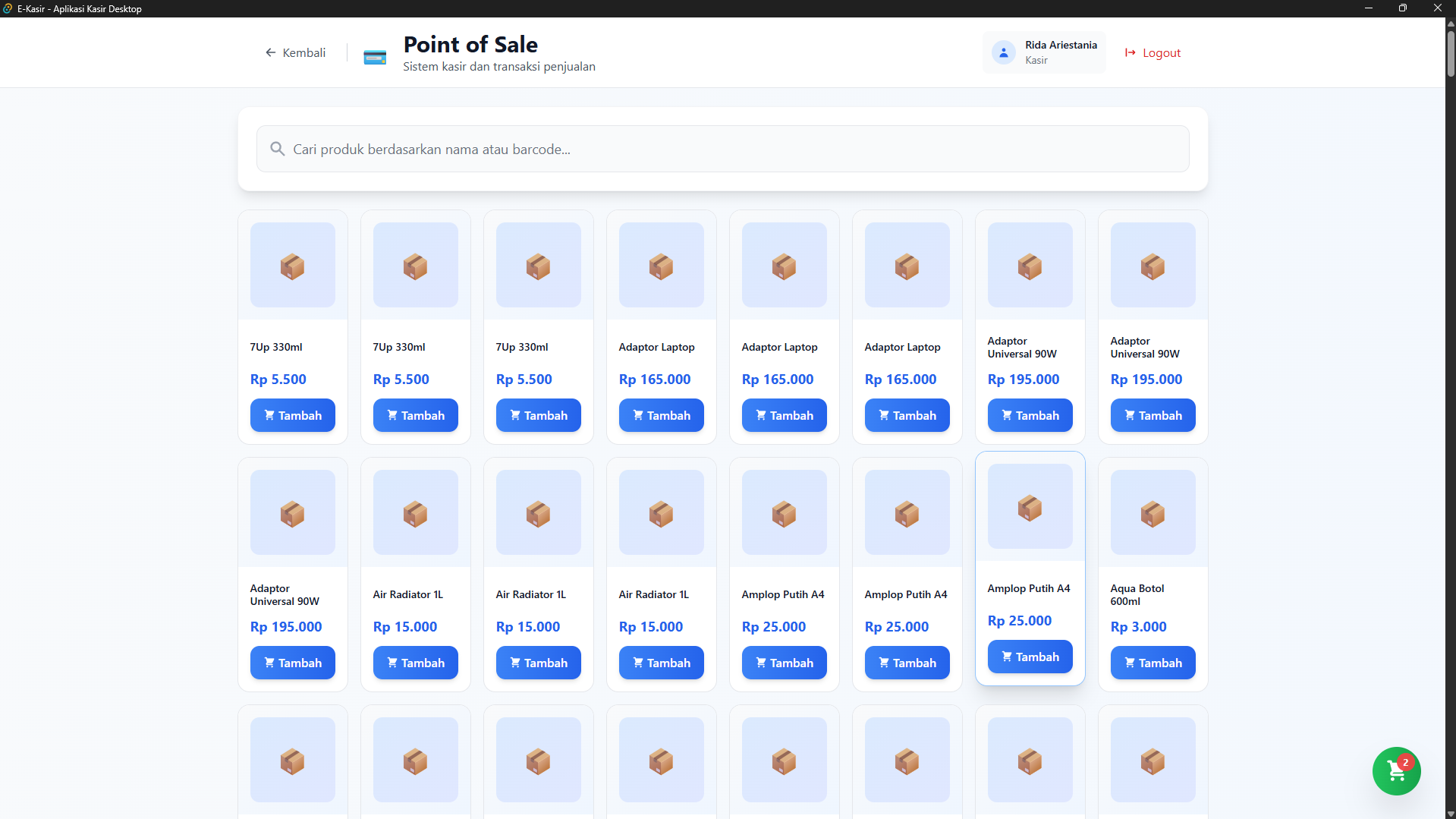Image resolution: width=1456 pixels, height=819 pixels.
Task: Click the E-Kasir icon in the title bar
Action: 8,8
